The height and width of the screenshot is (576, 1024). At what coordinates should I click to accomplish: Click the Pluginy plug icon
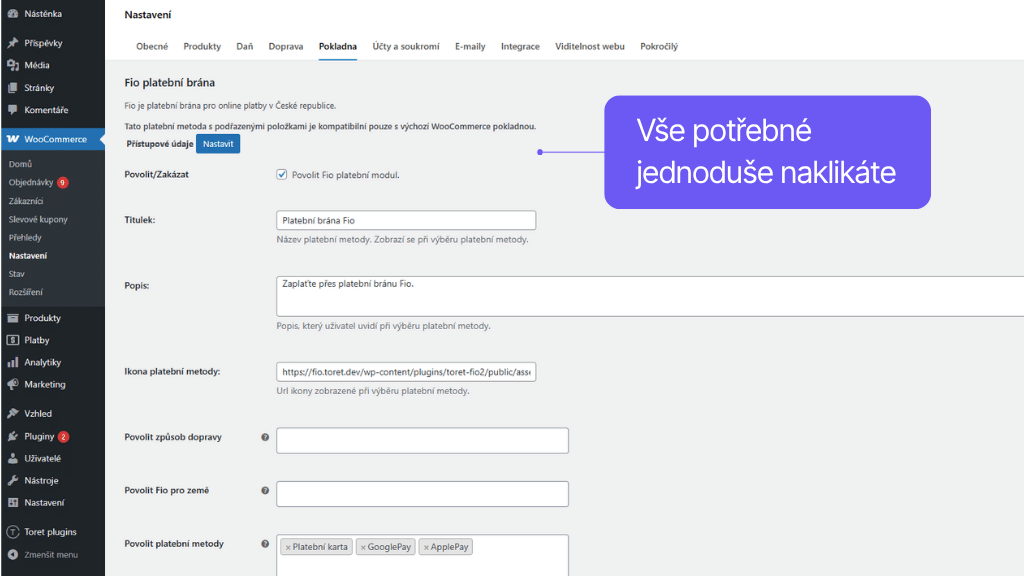tap(12, 436)
